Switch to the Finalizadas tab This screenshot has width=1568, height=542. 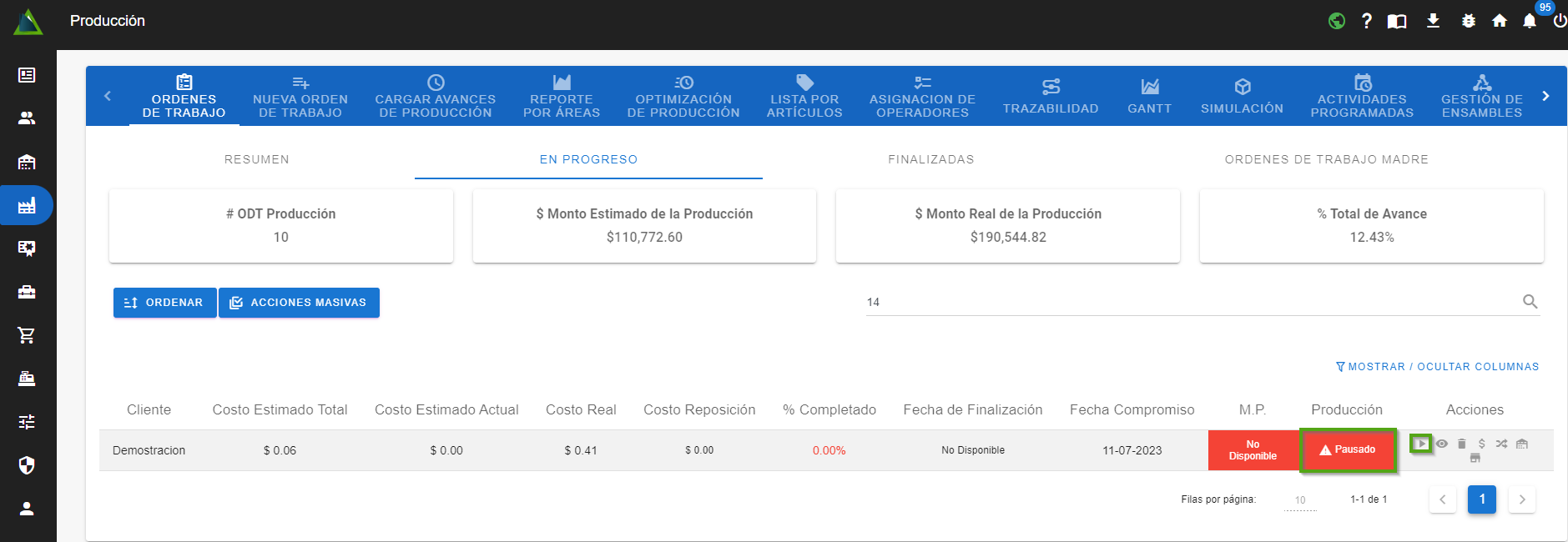(930, 159)
